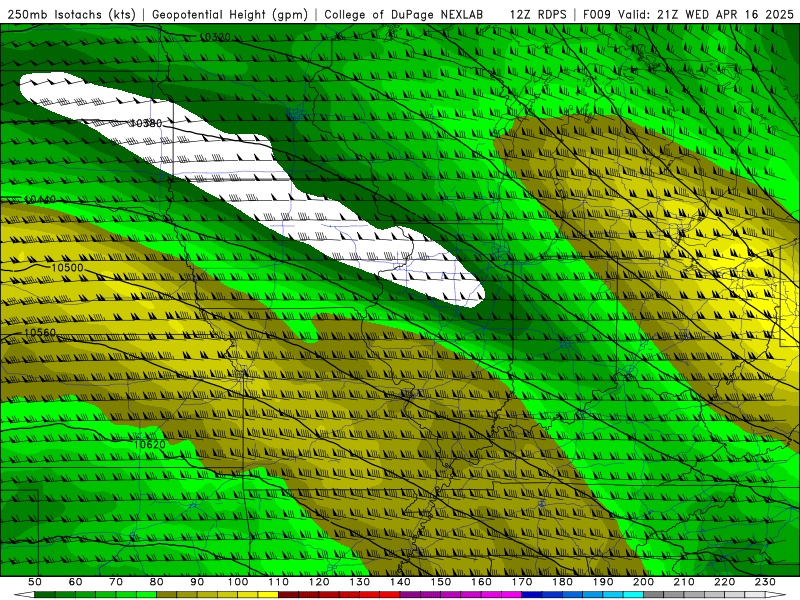Image resolution: width=800 pixels, height=600 pixels.
Task: Click the 80 knots legend label
Action: point(157,582)
